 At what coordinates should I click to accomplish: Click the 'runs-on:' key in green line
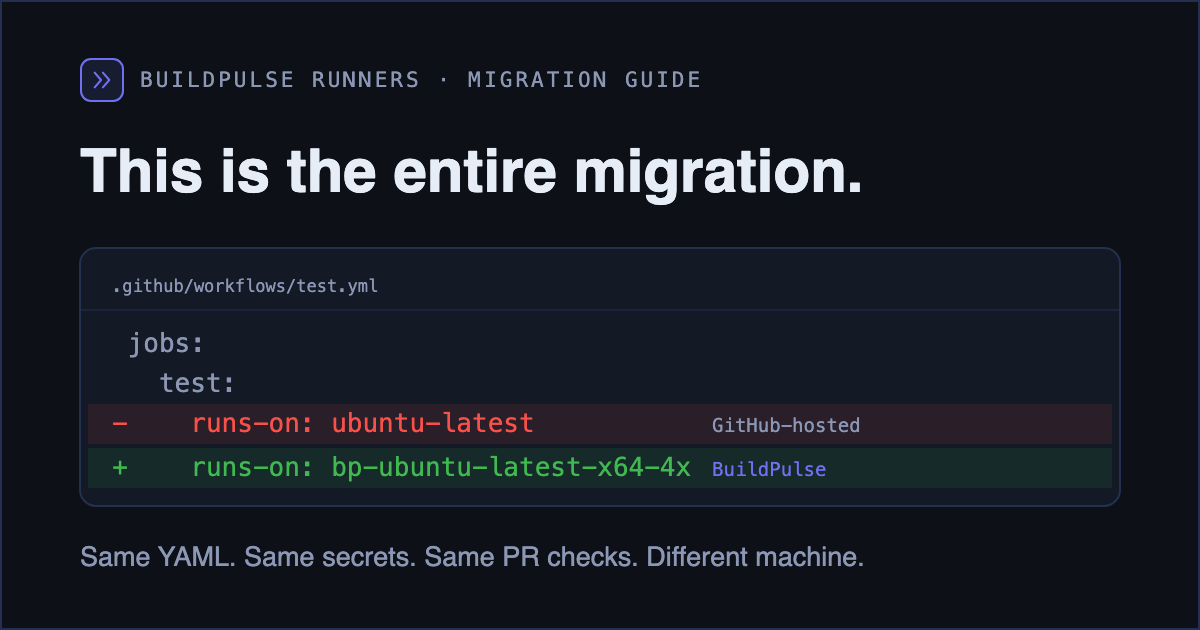point(254,467)
